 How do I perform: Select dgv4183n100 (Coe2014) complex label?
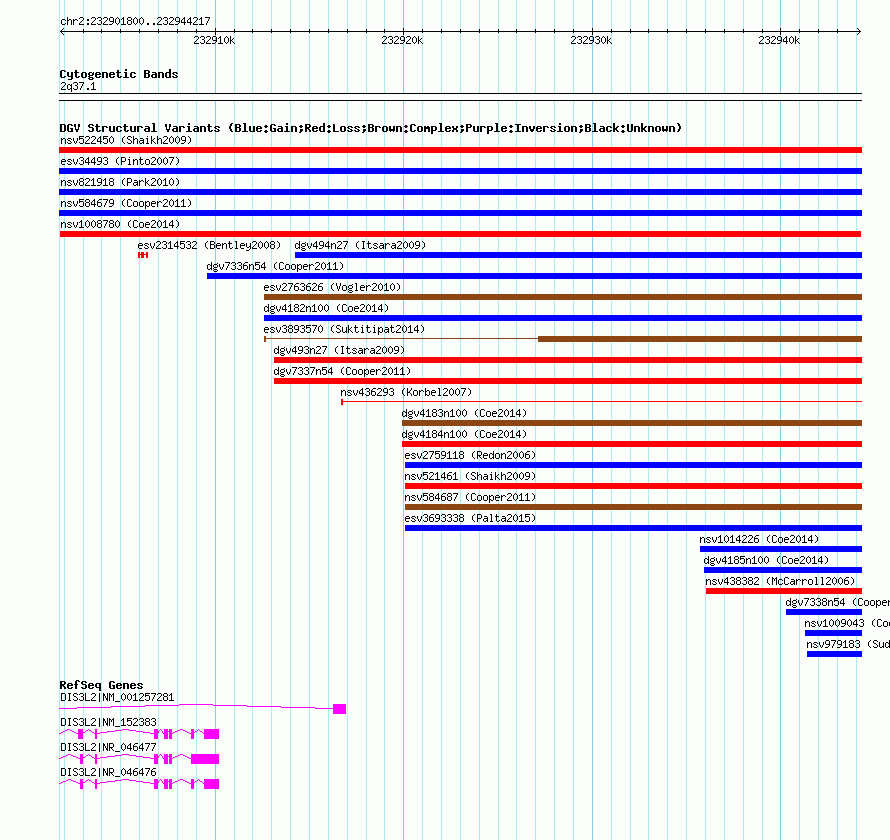464,413
